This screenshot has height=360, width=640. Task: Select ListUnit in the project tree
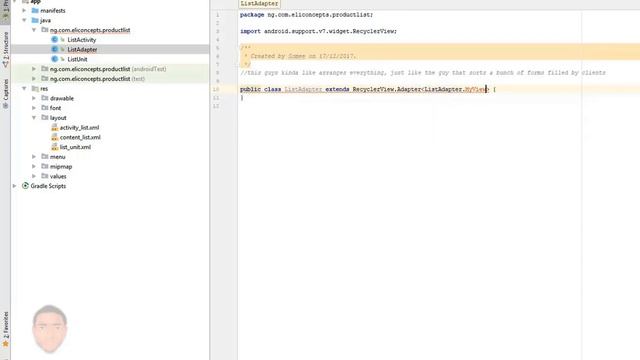[77, 59]
